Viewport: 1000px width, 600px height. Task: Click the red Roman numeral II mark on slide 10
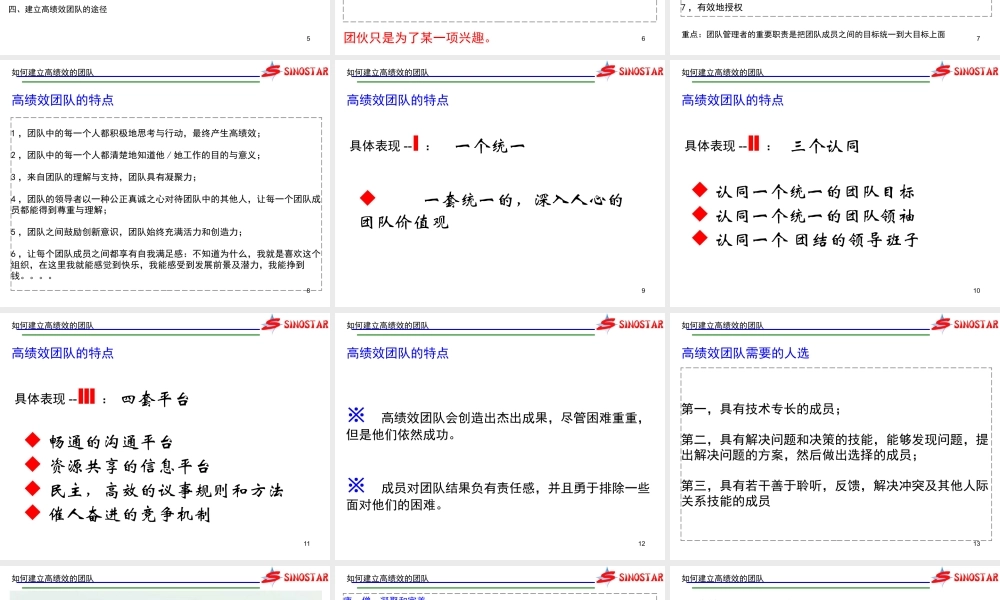coord(754,143)
